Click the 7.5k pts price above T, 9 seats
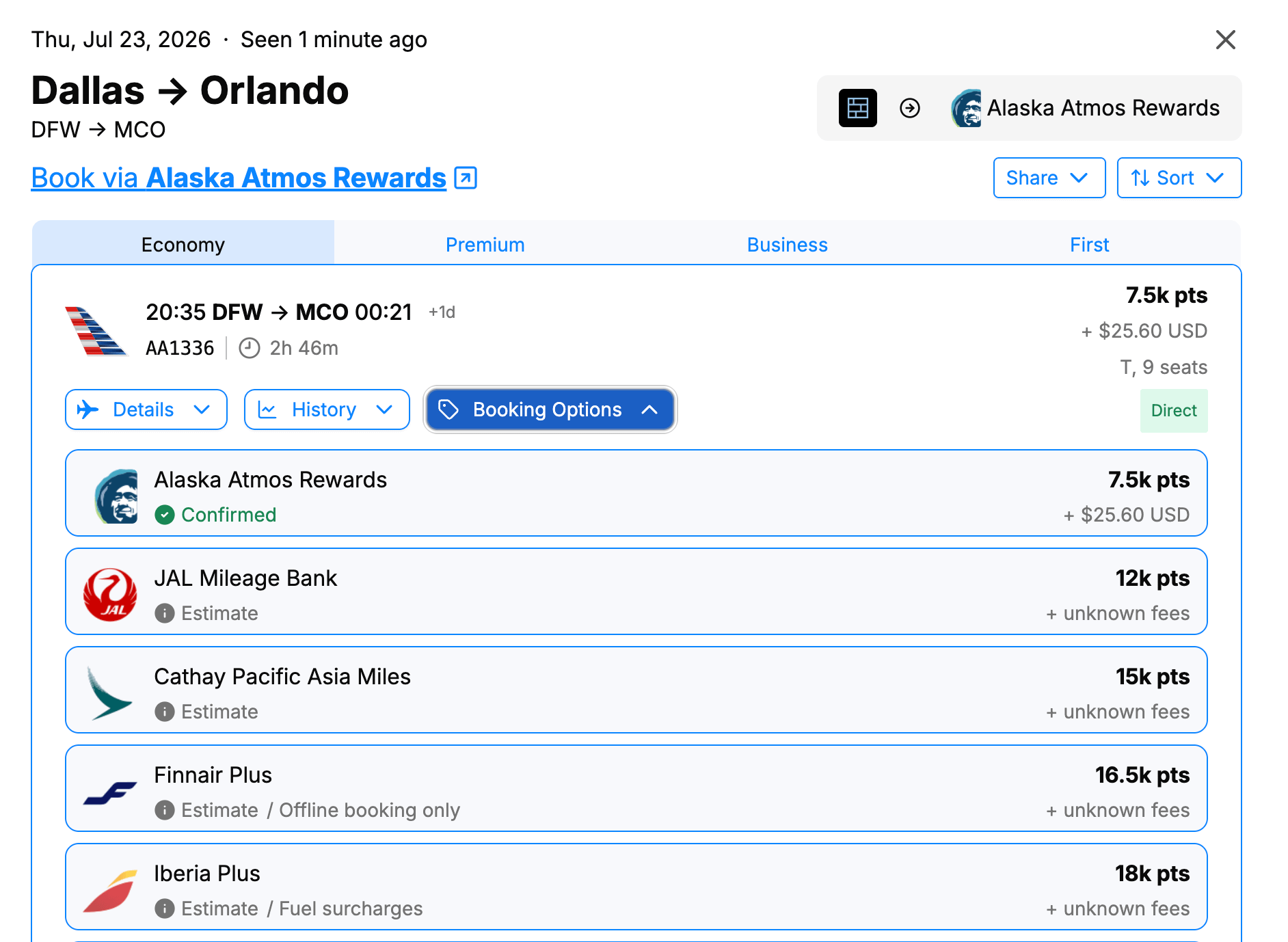 (1166, 295)
